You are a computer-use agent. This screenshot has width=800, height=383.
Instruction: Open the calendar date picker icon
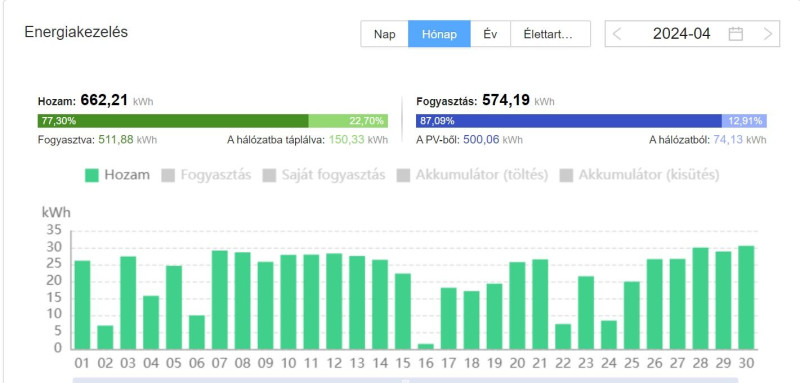tap(735, 34)
